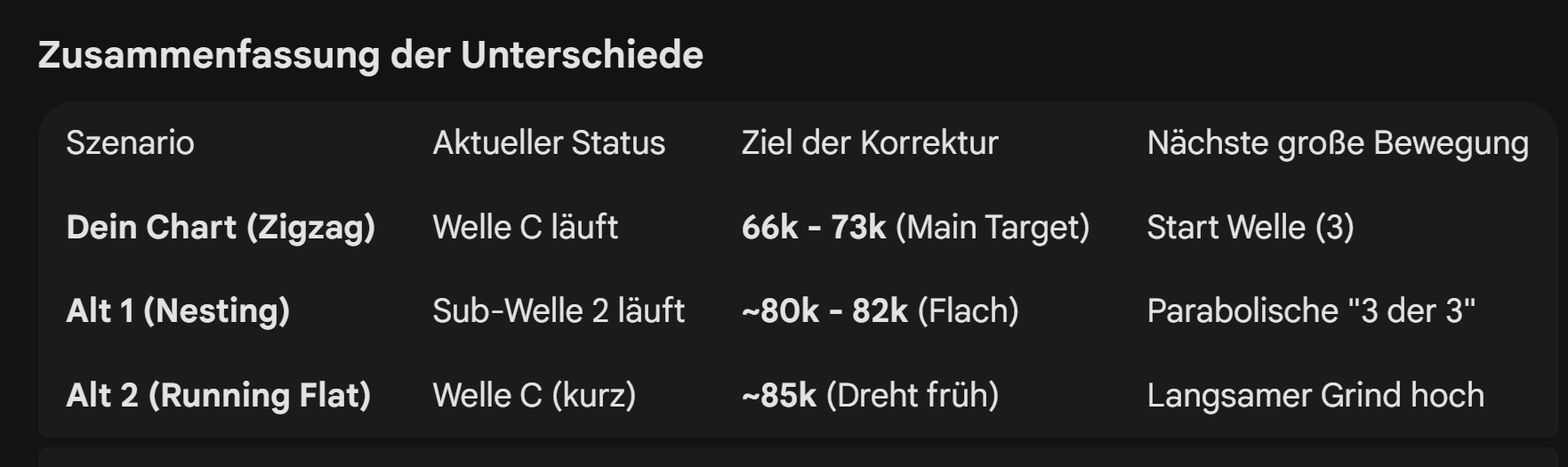Click the heading "Zusammenfassung der Unterschiede"
Screen dimensions: 1568x467
click(370, 55)
